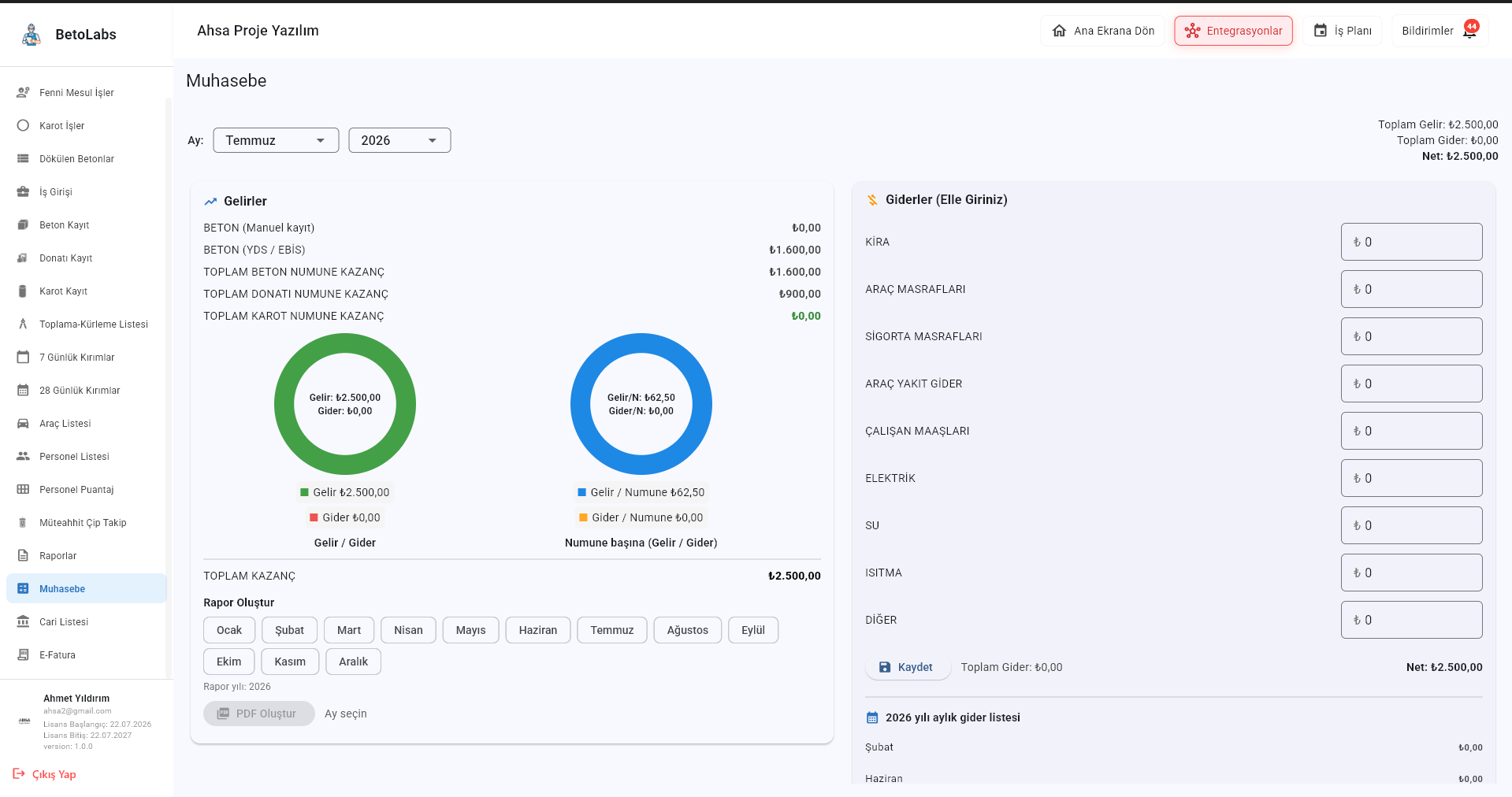Click the Personel Listesi people icon
The height and width of the screenshot is (797, 1512).
point(23,456)
